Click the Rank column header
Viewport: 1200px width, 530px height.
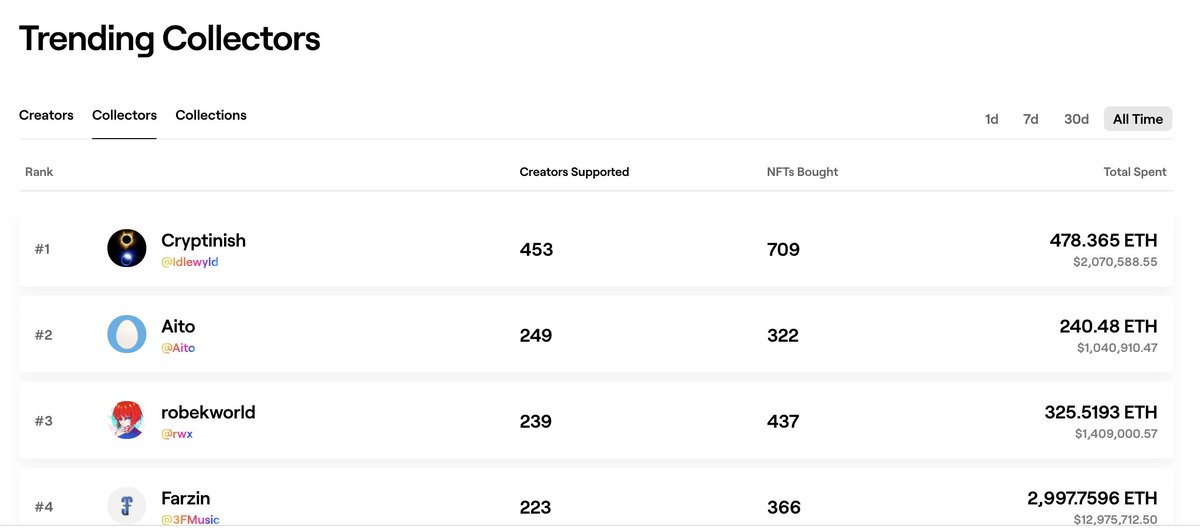pos(39,172)
